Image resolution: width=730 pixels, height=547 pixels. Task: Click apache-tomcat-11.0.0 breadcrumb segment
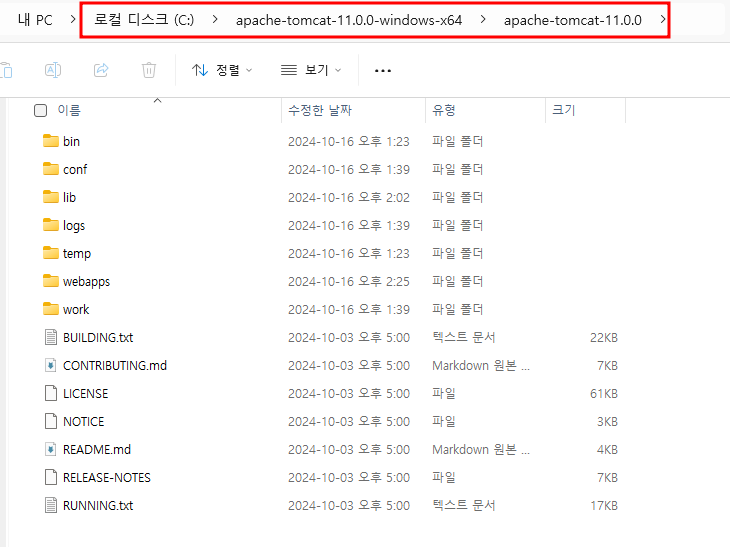tap(573, 20)
